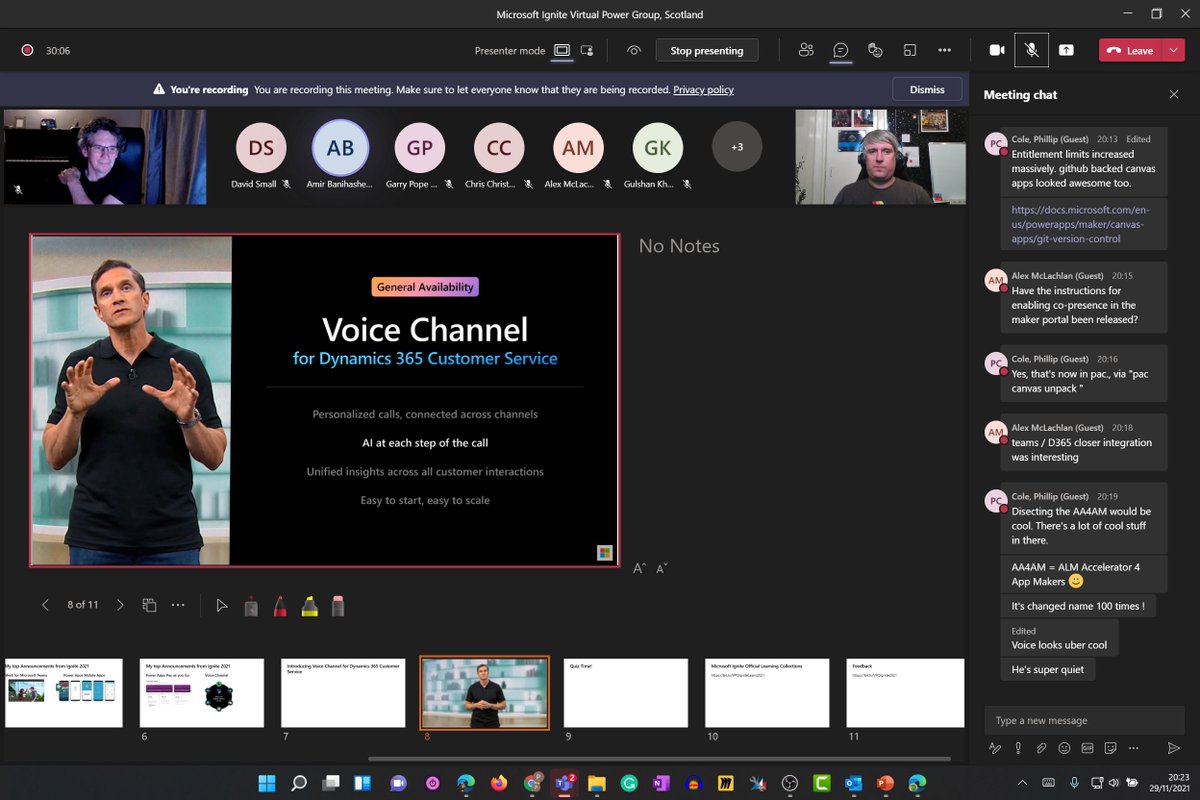Dismiss the recording notification
Image resolution: width=1200 pixels, height=800 pixels.
click(x=927, y=89)
